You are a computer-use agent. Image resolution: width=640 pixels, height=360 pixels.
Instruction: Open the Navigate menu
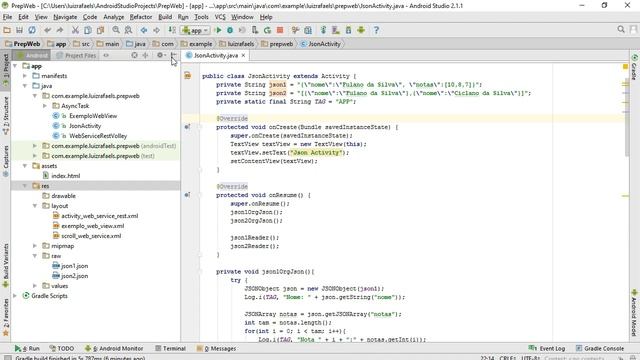[65, 17]
